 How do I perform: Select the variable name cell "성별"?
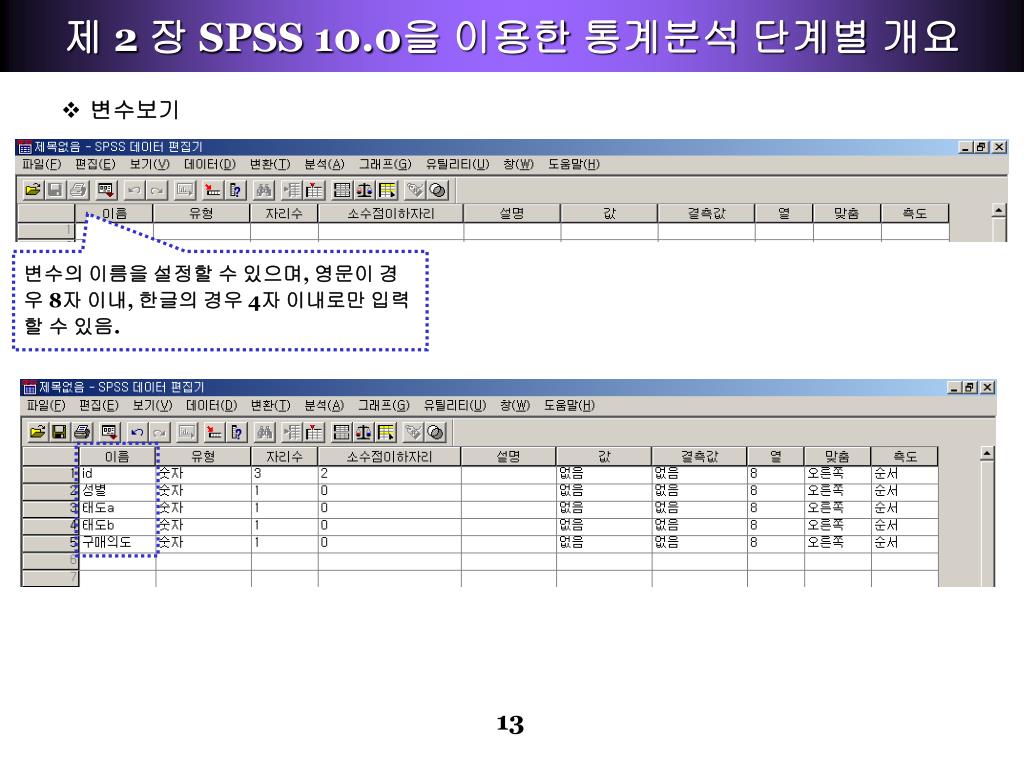pos(117,490)
